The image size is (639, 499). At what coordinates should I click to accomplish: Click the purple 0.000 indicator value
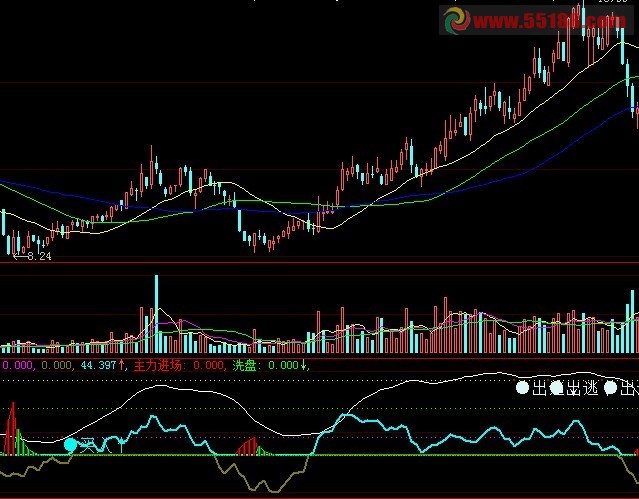pyautogui.click(x=17, y=365)
